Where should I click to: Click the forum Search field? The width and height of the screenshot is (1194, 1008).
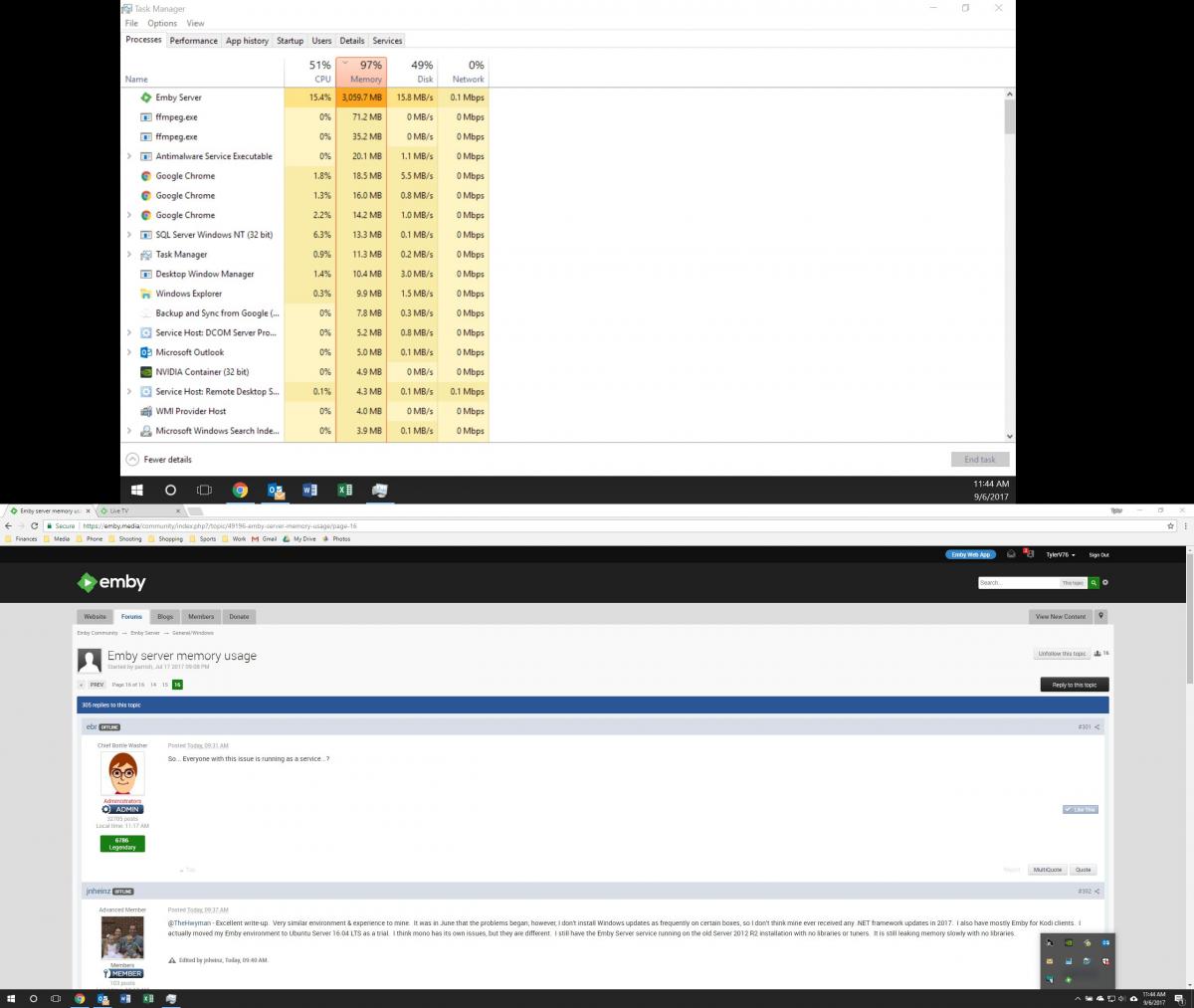point(1019,583)
